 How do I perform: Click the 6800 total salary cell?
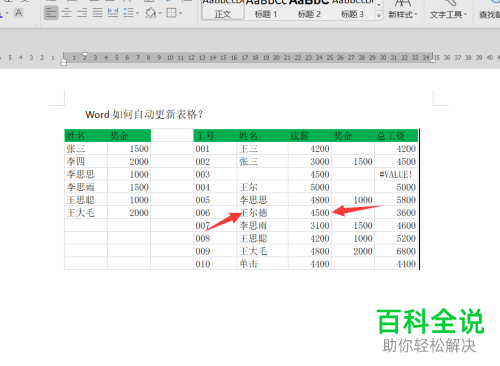point(396,251)
